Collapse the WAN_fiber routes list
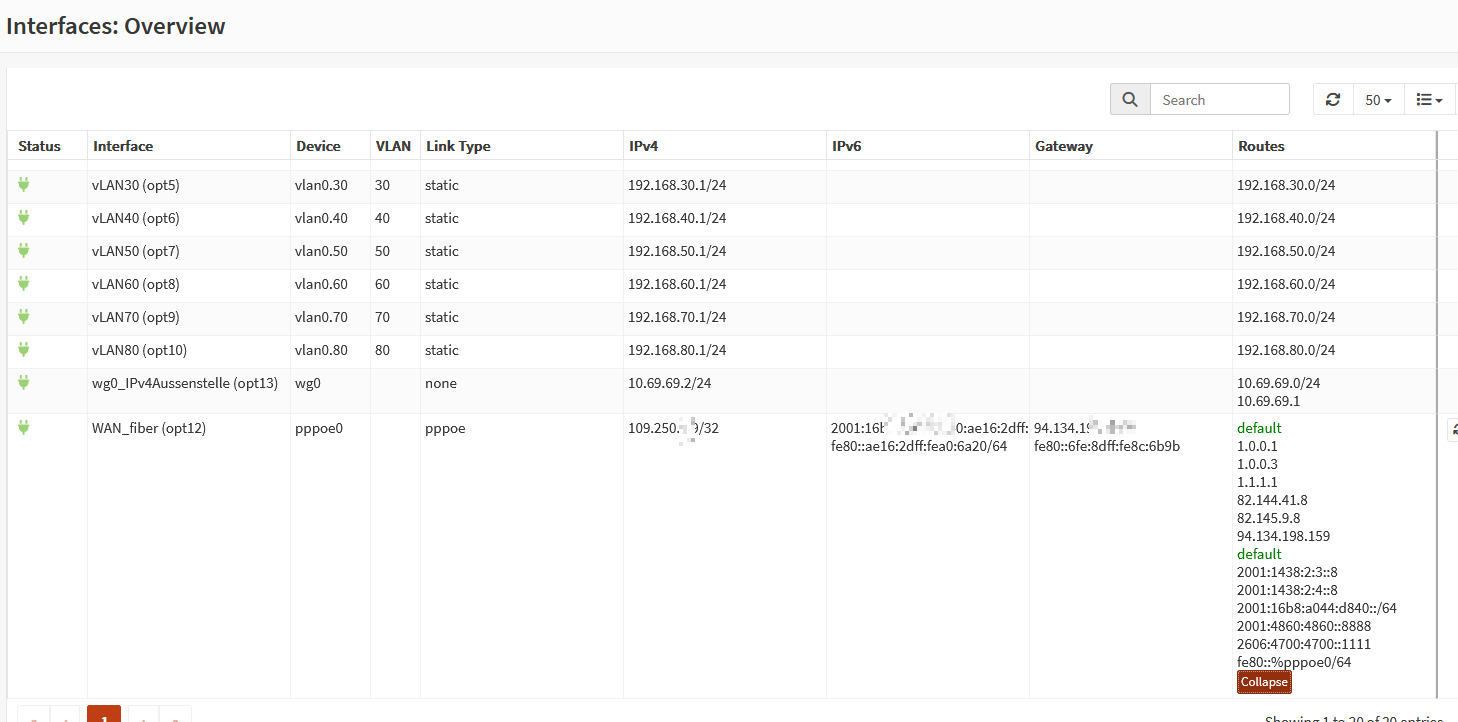The image size is (1458, 722). (1264, 682)
